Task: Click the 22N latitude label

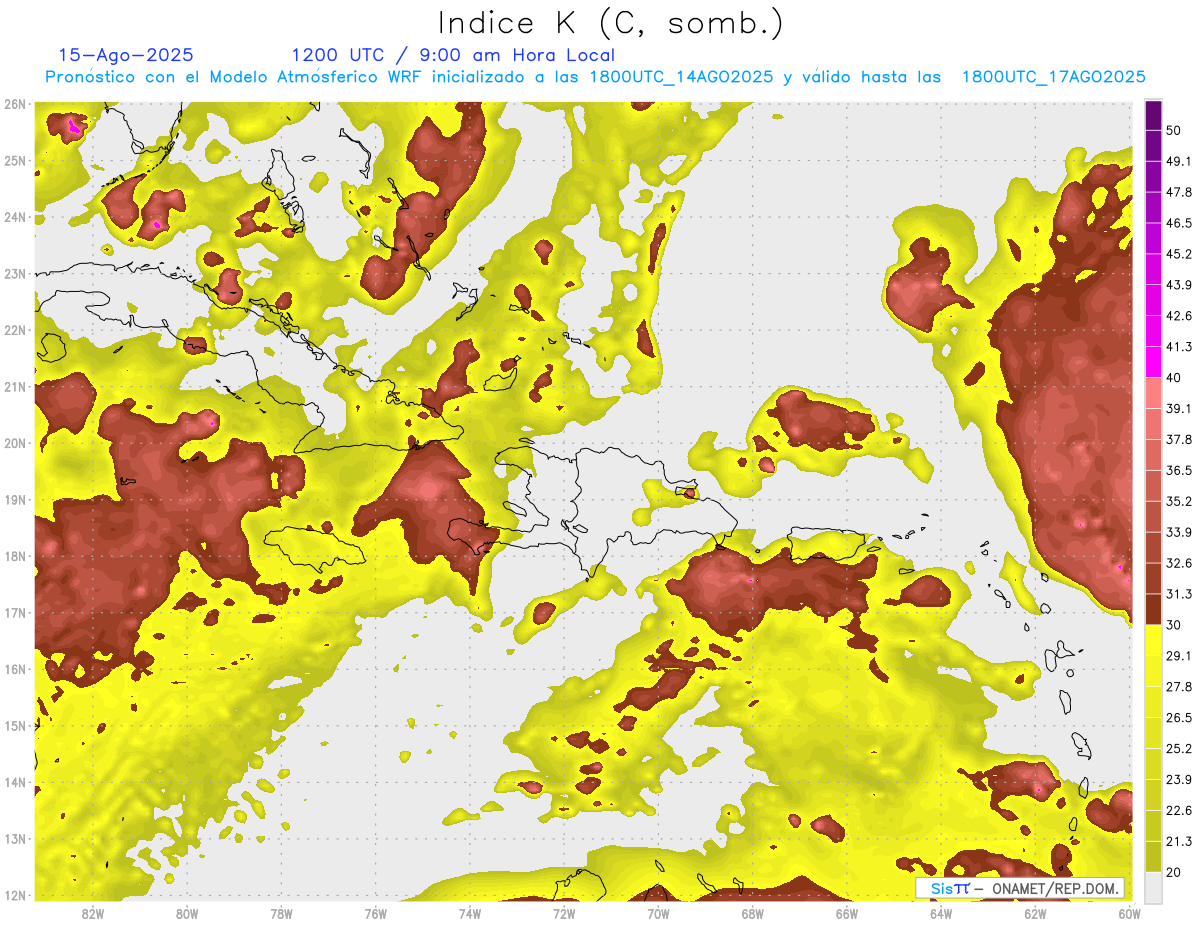Action: [x=15, y=330]
